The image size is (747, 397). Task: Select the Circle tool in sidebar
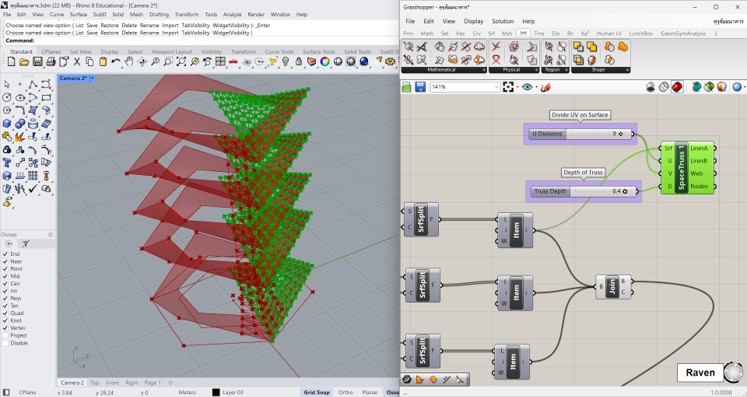click(x=7, y=97)
